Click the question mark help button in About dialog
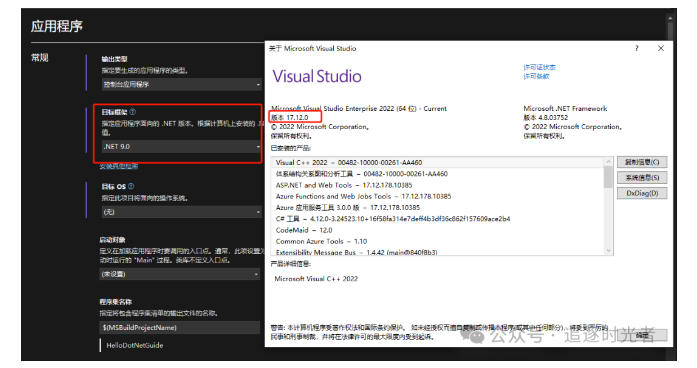The width and height of the screenshot is (697, 368). tap(637, 48)
